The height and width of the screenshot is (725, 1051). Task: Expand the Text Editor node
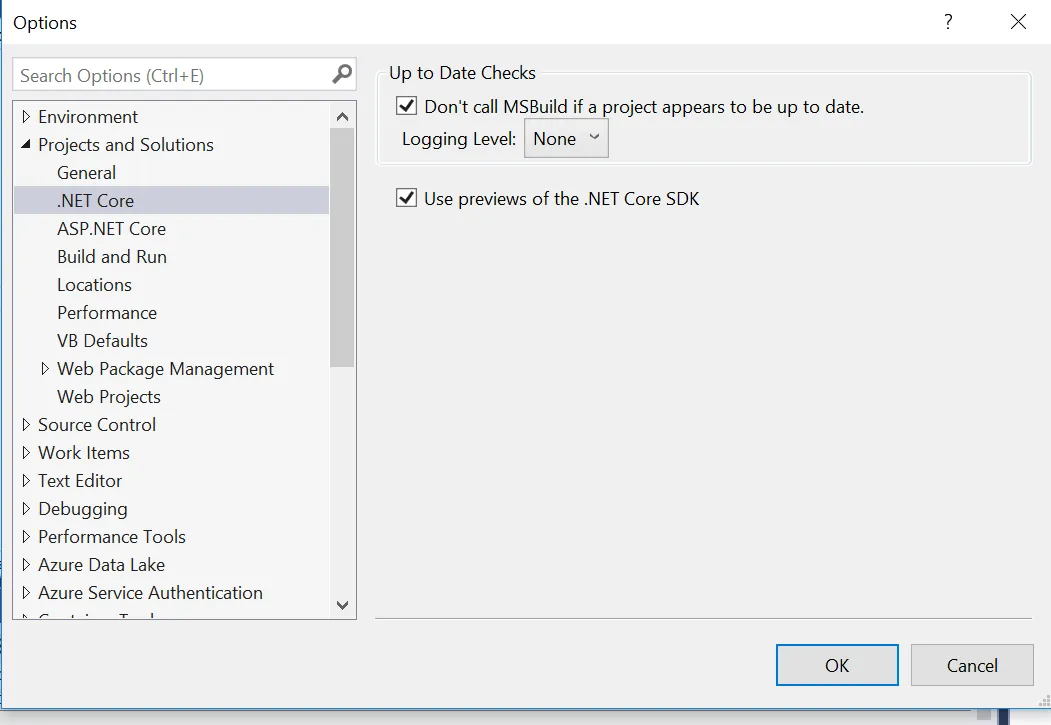click(26, 480)
